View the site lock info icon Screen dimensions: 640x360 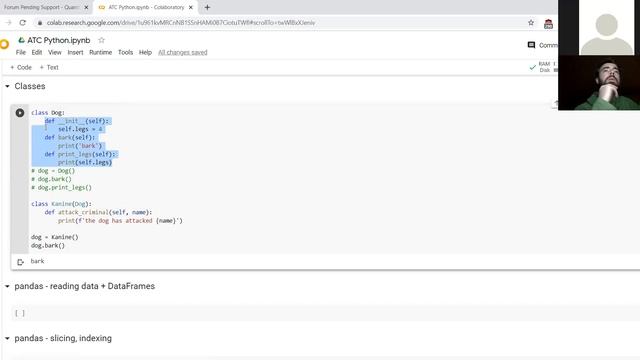click(40, 23)
